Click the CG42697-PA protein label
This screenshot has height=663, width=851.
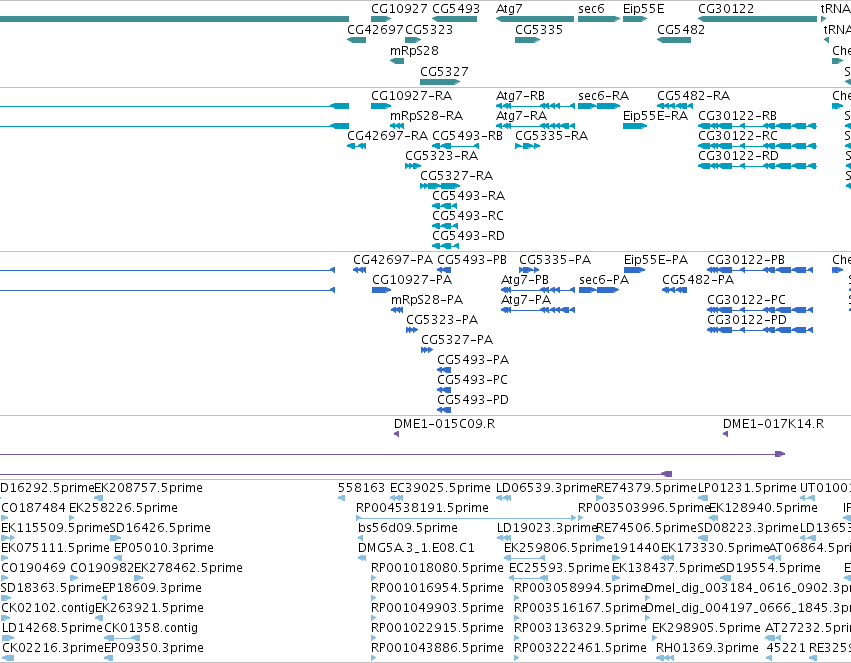(x=393, y=260)
